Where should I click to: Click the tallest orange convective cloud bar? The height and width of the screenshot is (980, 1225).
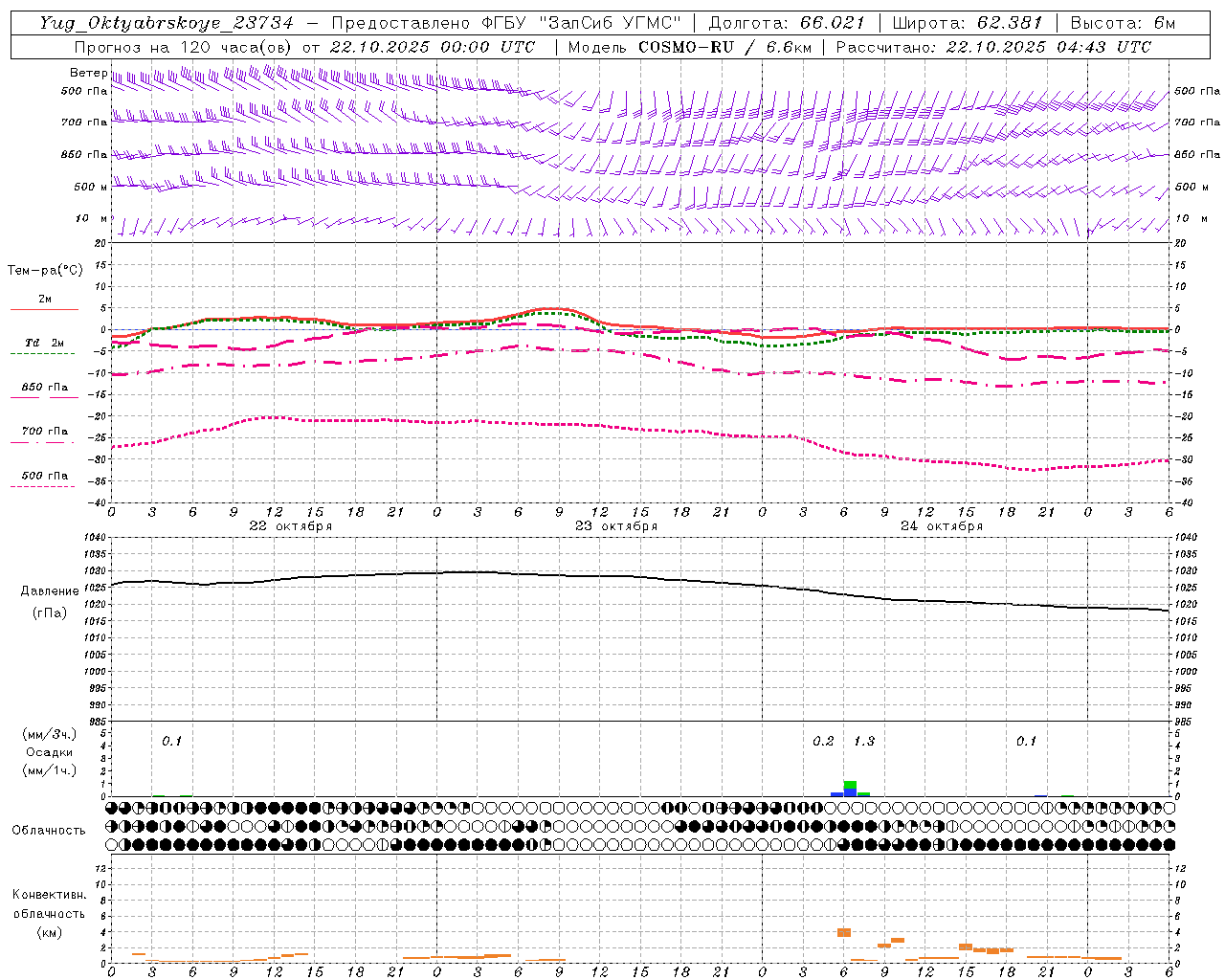pos(844,932)
